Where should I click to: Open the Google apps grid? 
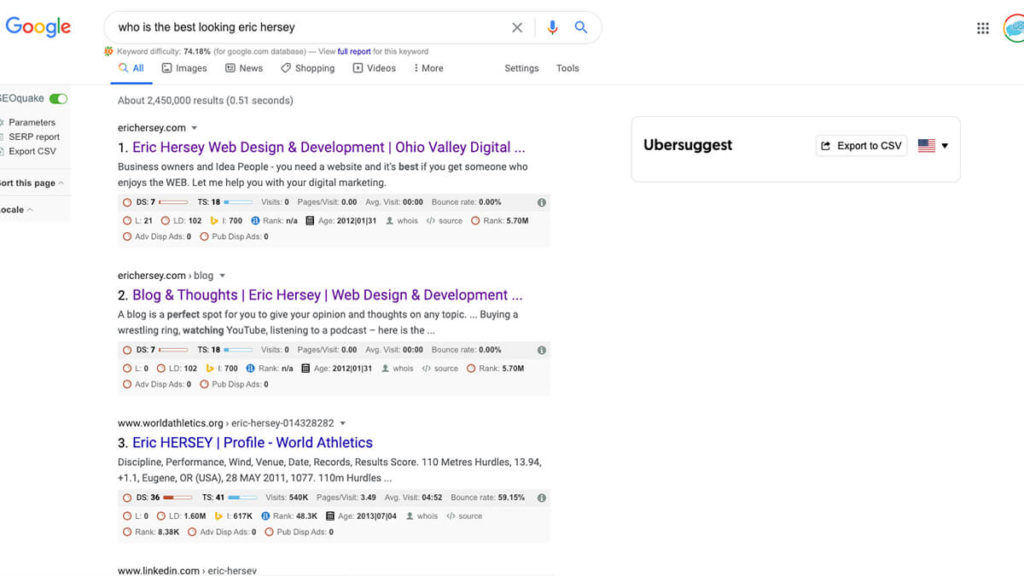tap(983, 28)
